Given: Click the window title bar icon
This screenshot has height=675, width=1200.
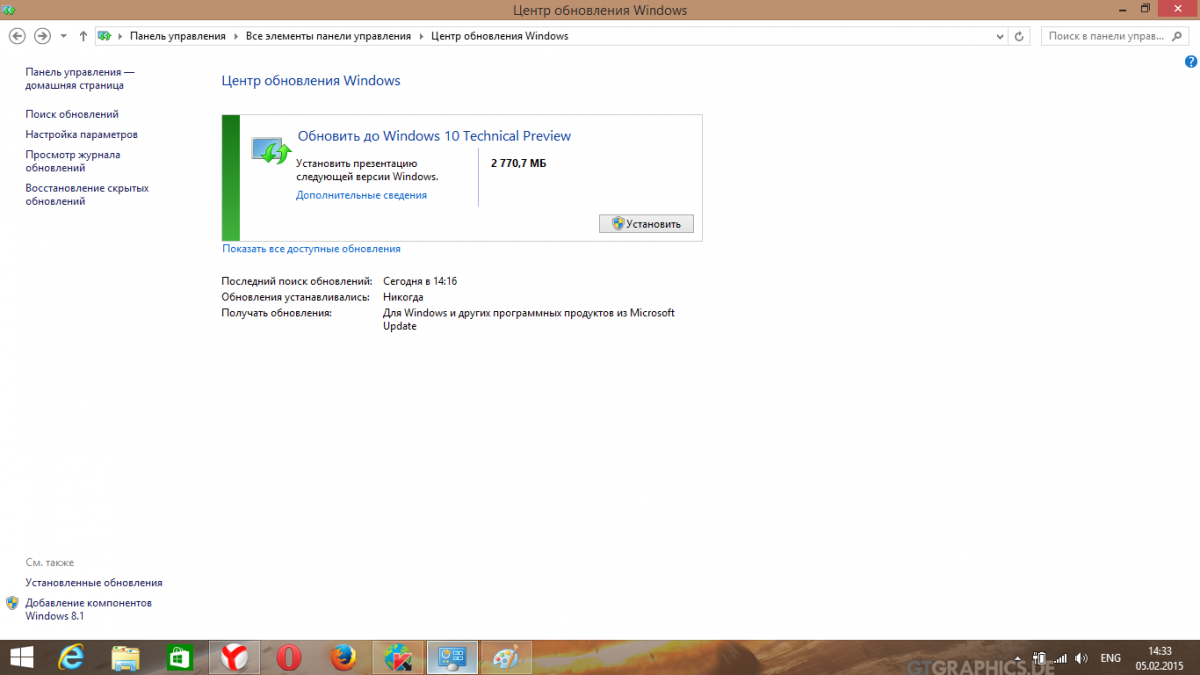Looking at the screenshot, I should pyautogui.click(x=9, y=9).
